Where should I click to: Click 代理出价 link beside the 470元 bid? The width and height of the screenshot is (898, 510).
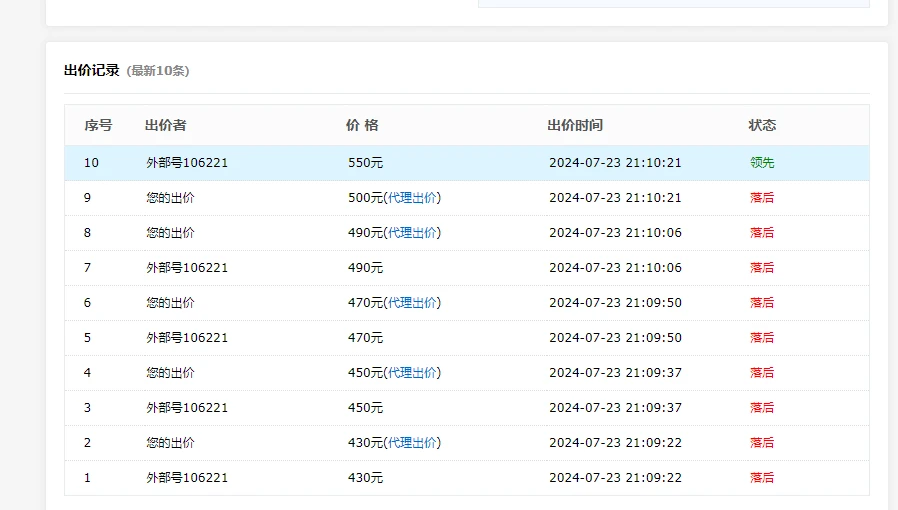412,303
